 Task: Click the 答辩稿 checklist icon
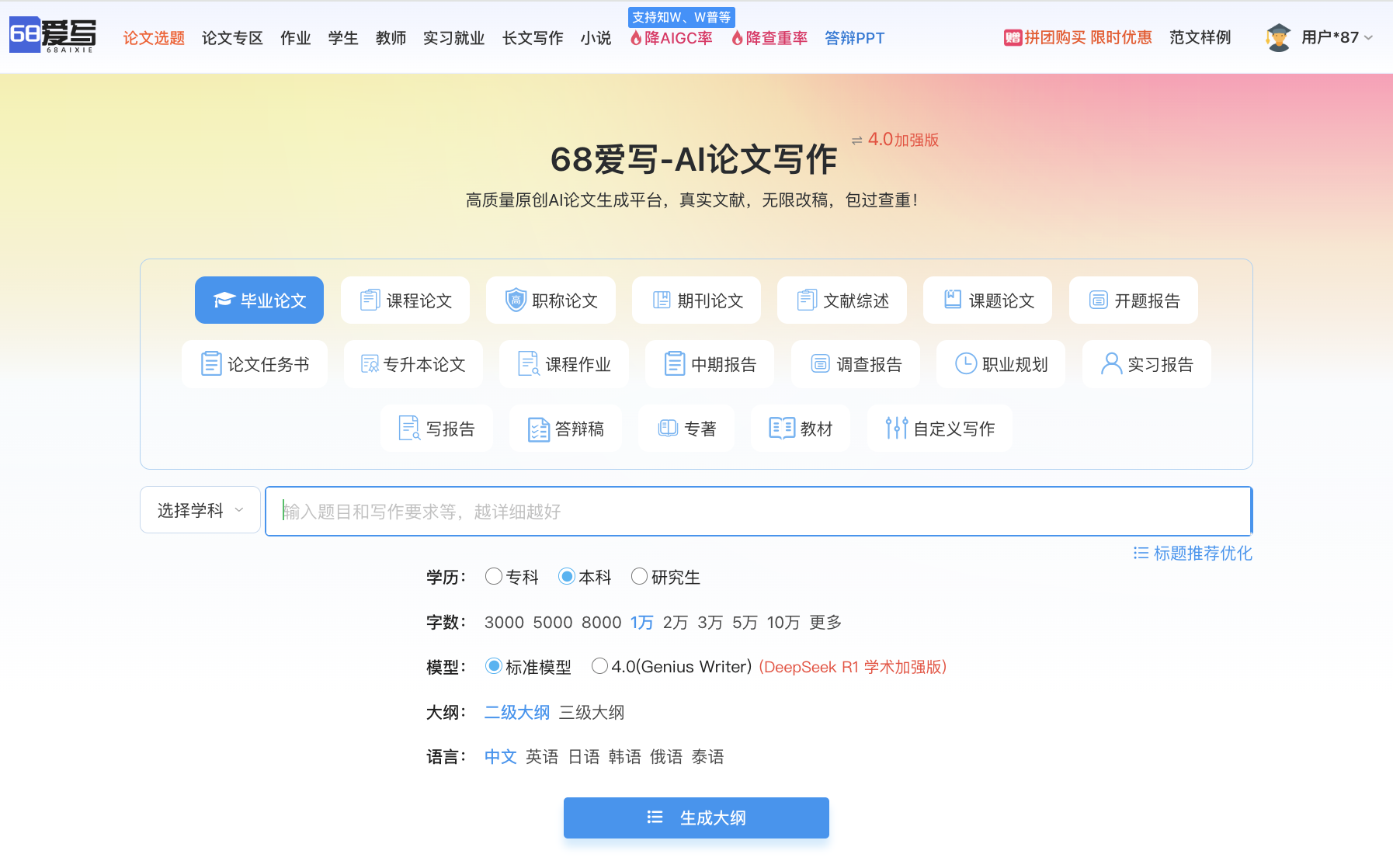[538, 429]
